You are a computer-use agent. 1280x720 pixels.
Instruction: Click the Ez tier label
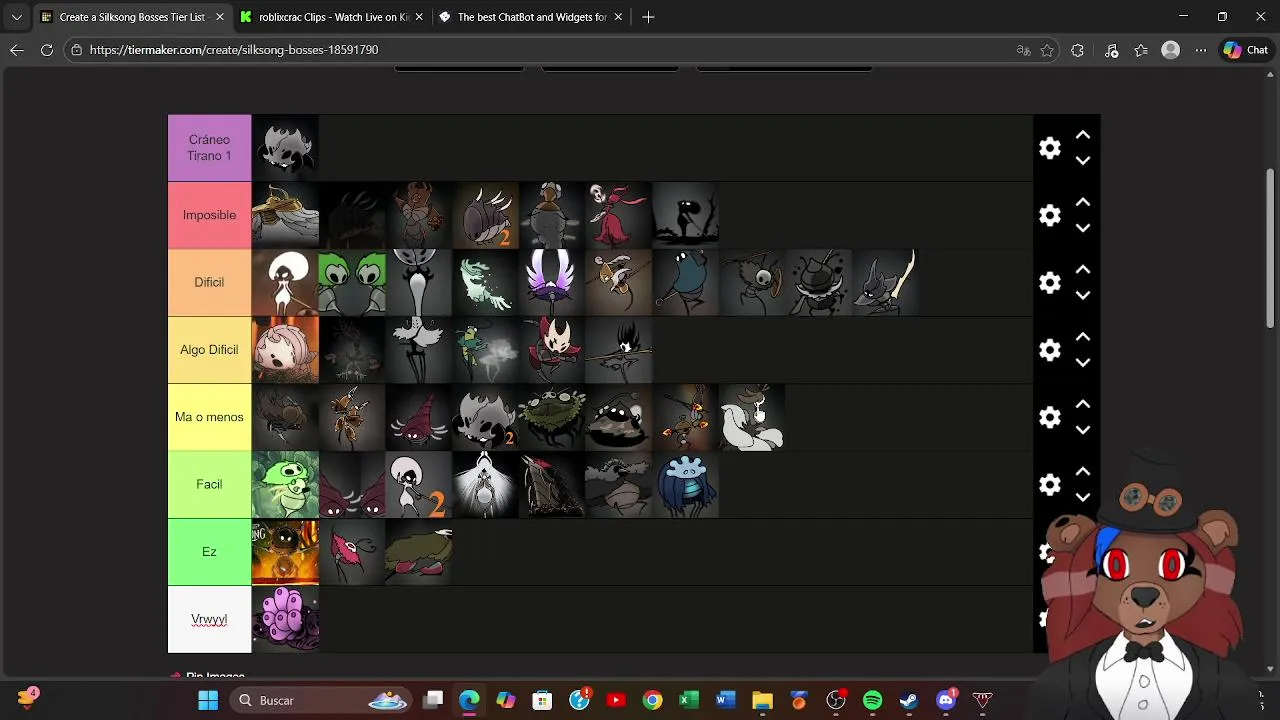[209, 552]
